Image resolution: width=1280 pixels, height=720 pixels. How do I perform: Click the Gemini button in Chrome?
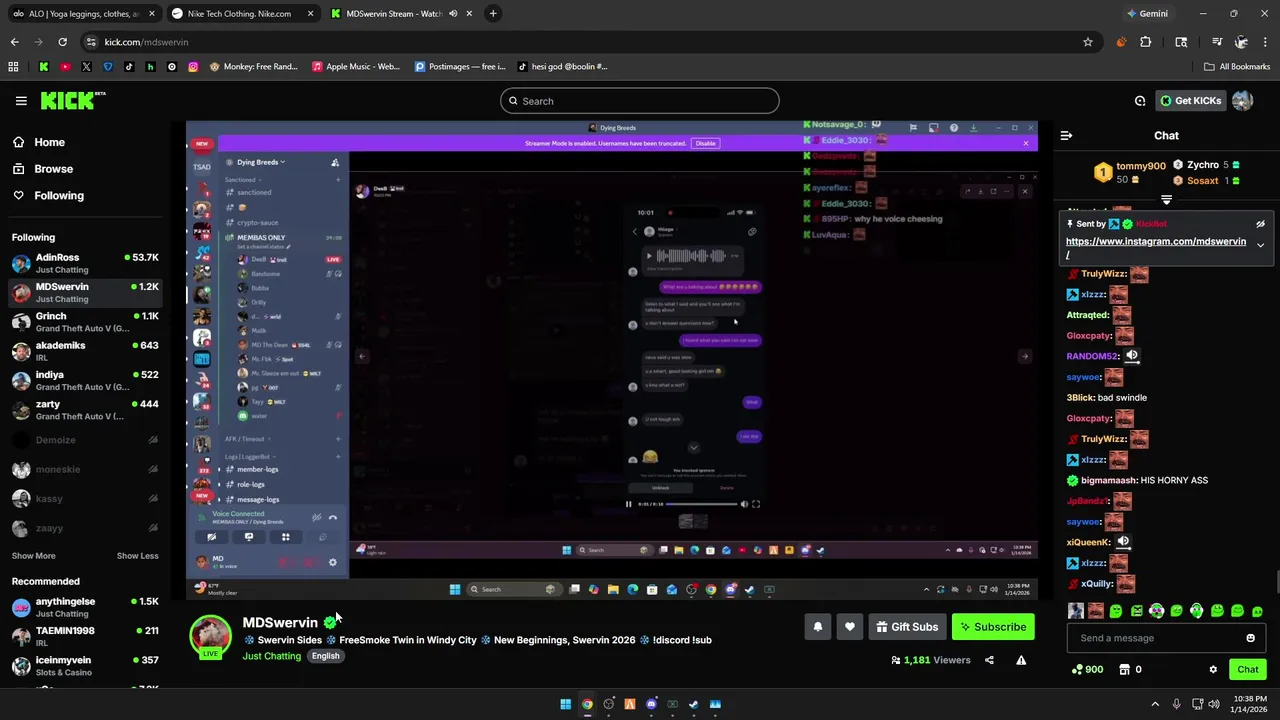1146,14
